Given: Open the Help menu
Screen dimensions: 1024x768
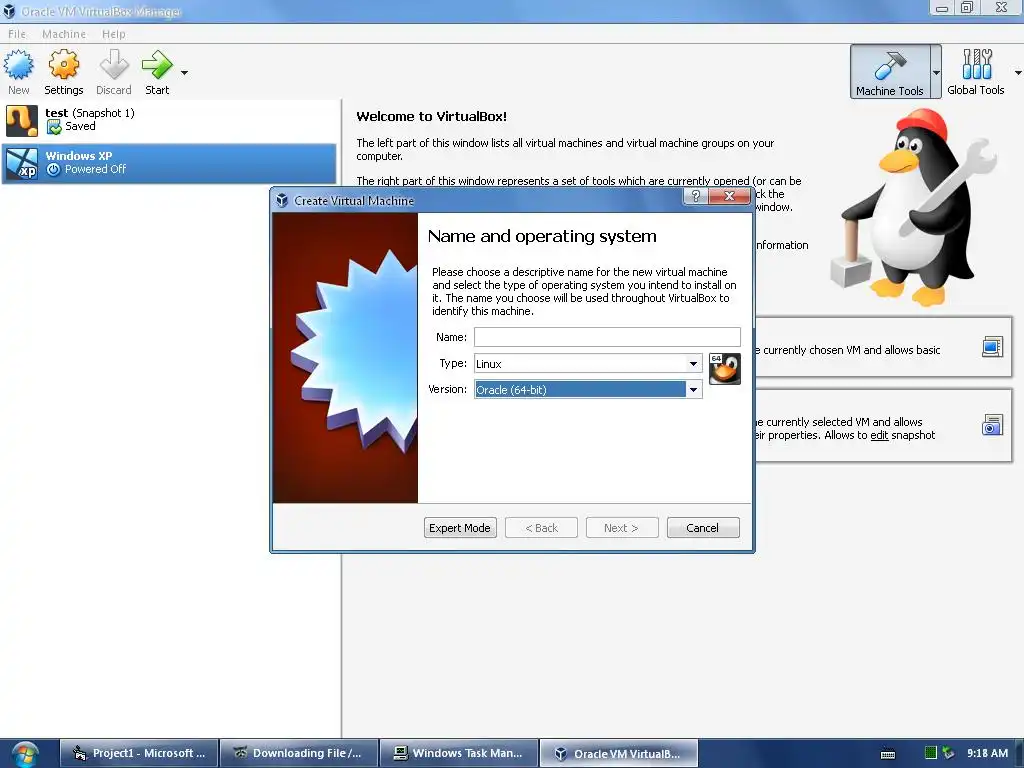Looking at the screenshot, I should pyautogui.click(x=114, y=34).
